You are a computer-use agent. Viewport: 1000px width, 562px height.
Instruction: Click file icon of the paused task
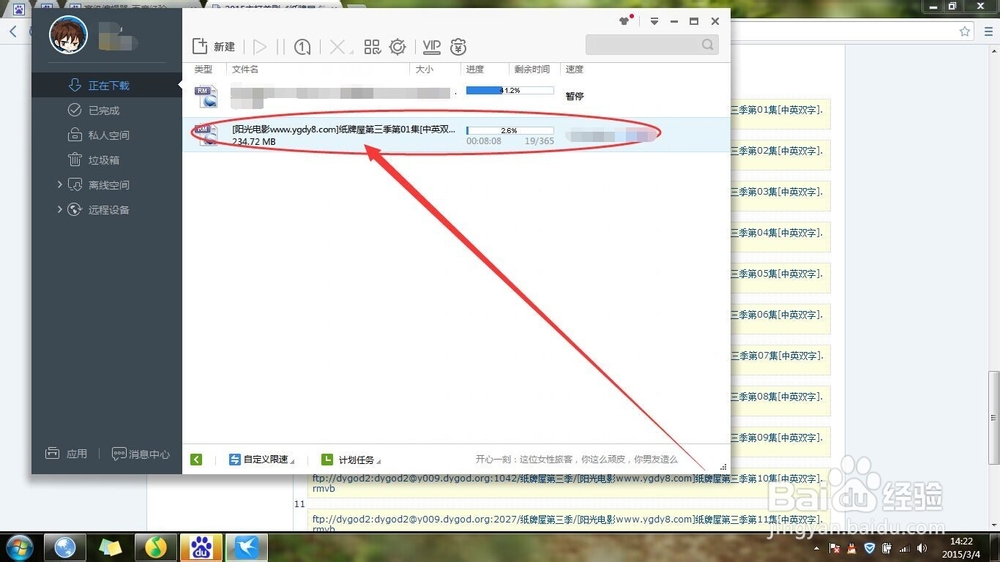pos(206,96)
